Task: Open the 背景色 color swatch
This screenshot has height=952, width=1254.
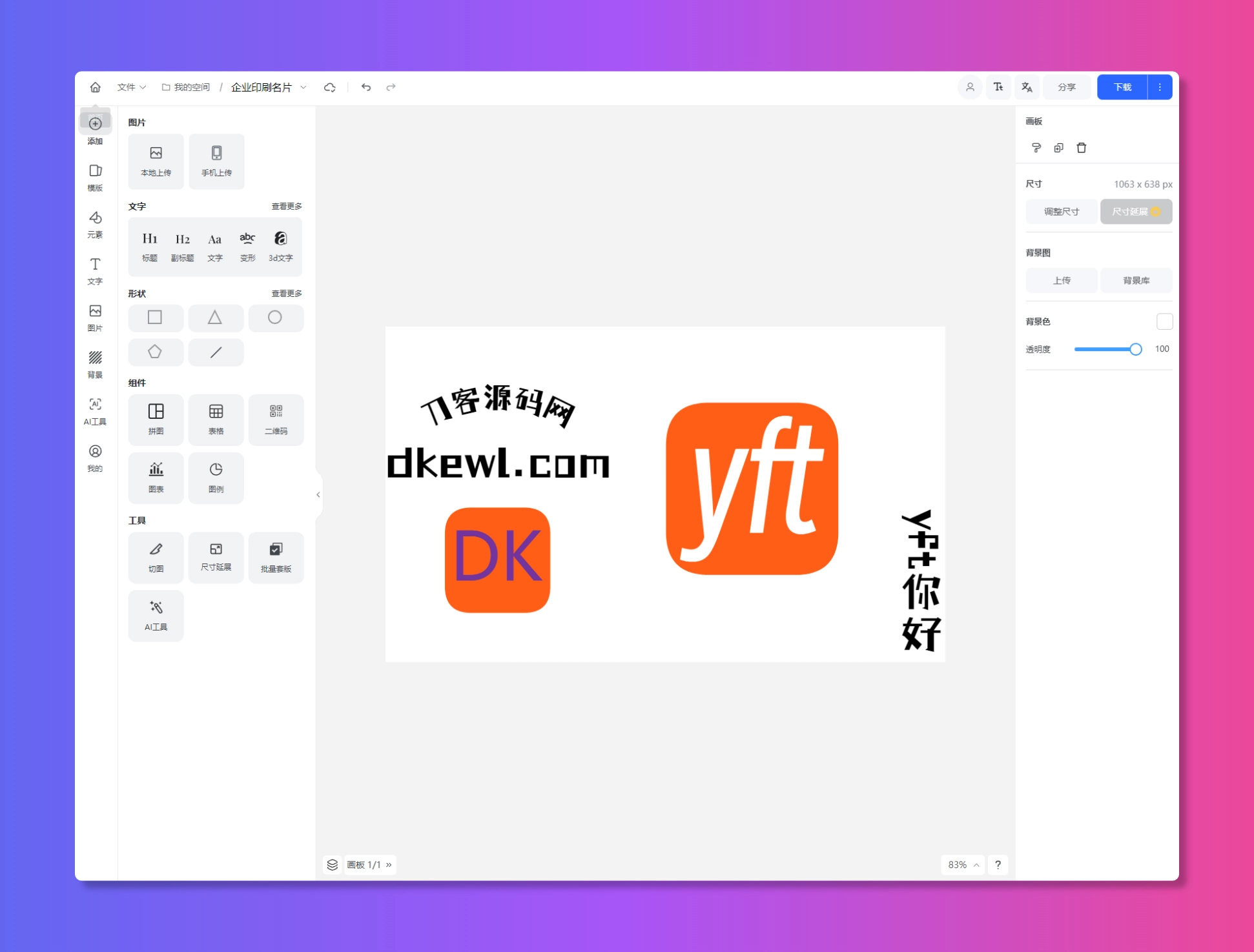Action: pos(1164,321)
